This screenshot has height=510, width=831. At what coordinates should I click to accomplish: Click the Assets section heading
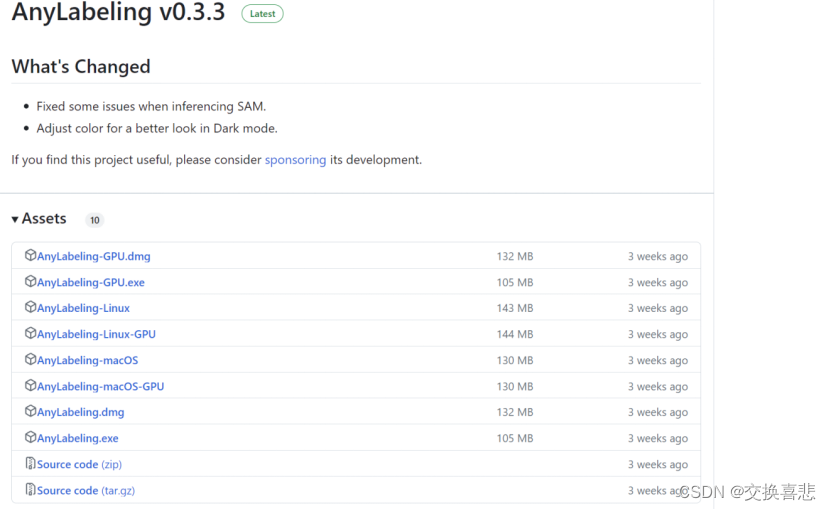coord(44,218)
